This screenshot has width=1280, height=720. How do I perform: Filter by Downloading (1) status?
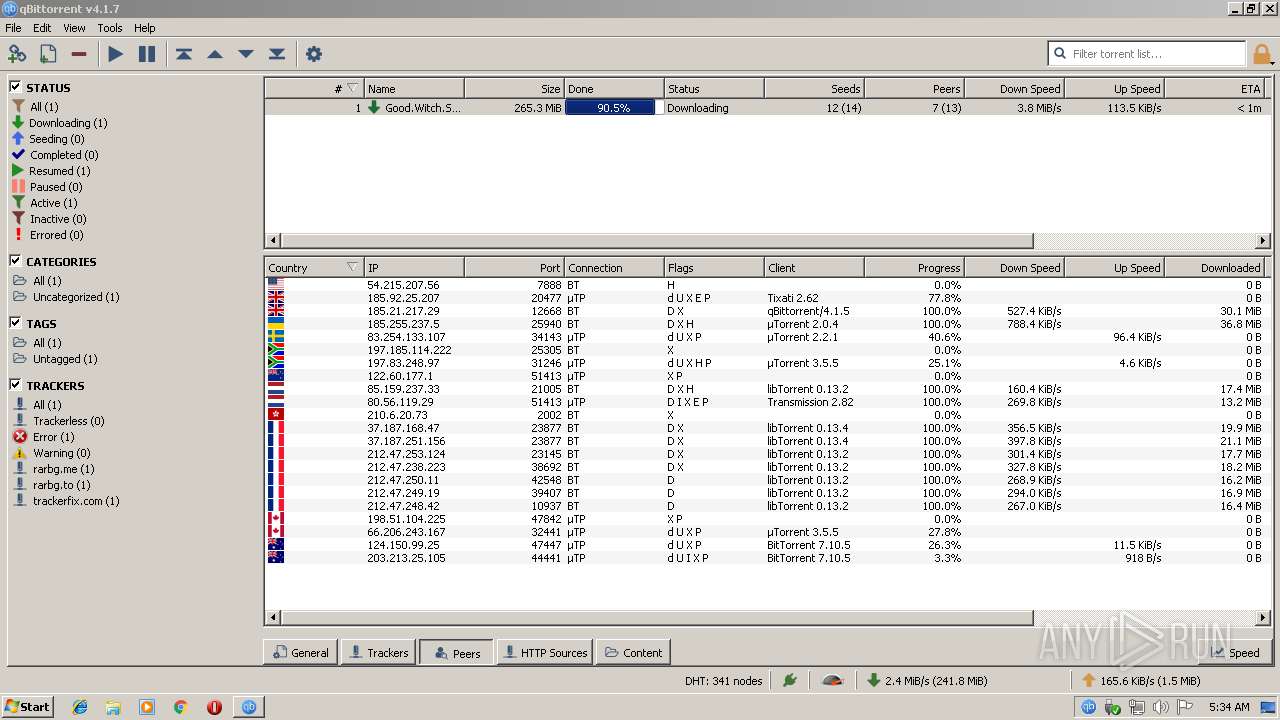tap(68, 123)
